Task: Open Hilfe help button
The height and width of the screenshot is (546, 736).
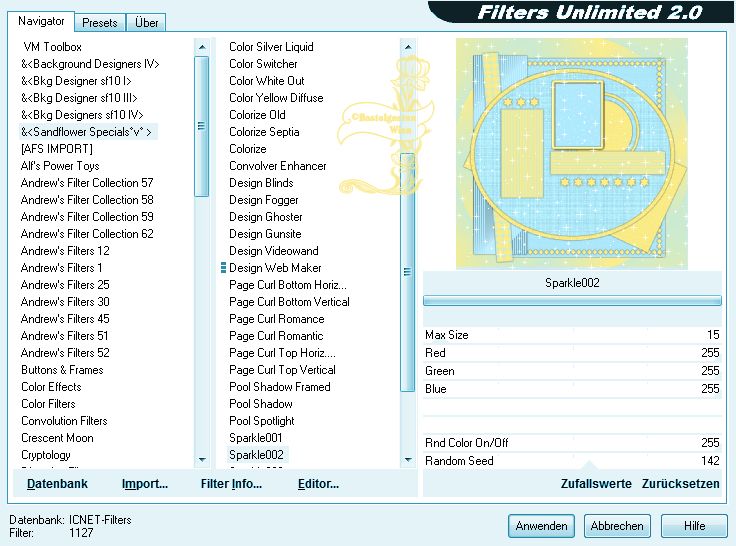Action: point(694,526)
